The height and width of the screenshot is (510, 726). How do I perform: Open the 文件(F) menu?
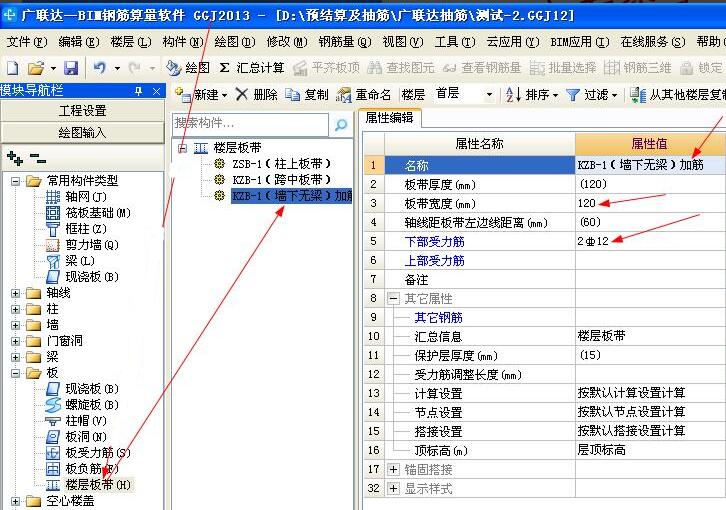[x=26, y=42]
